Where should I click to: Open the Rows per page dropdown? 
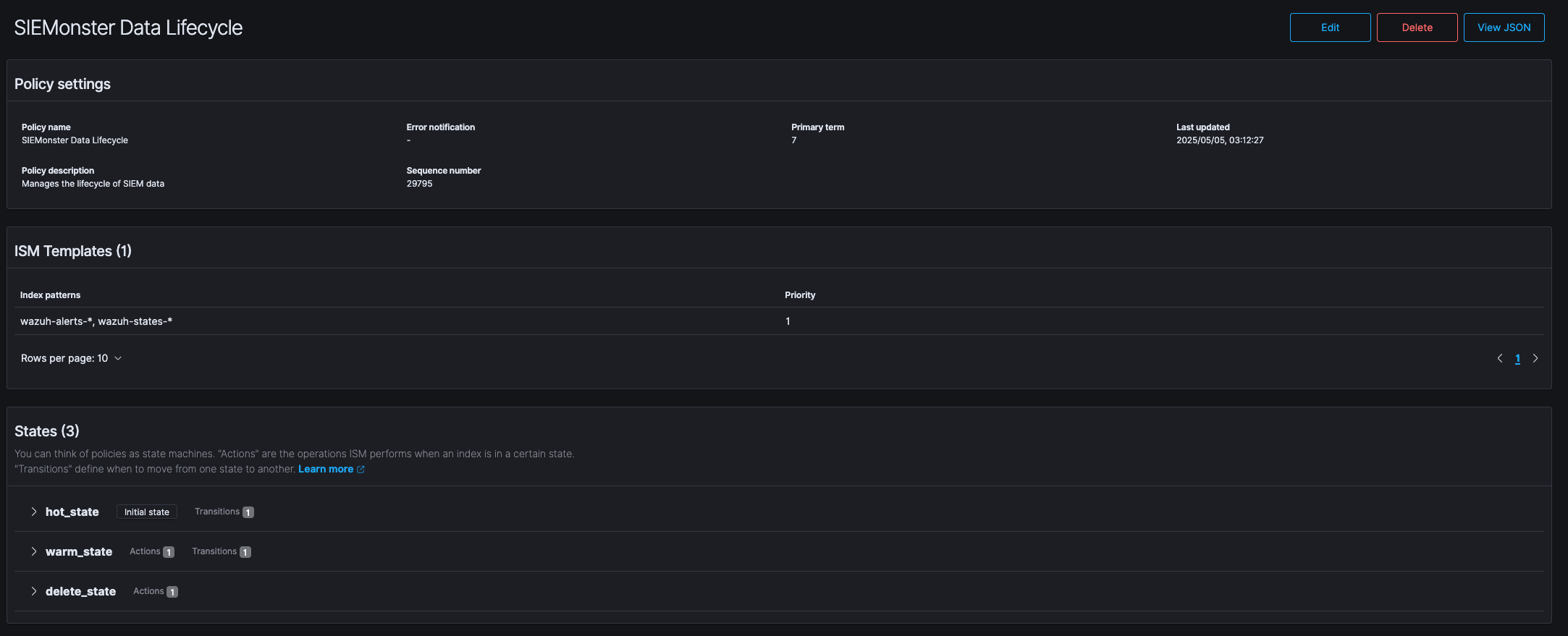71,358
